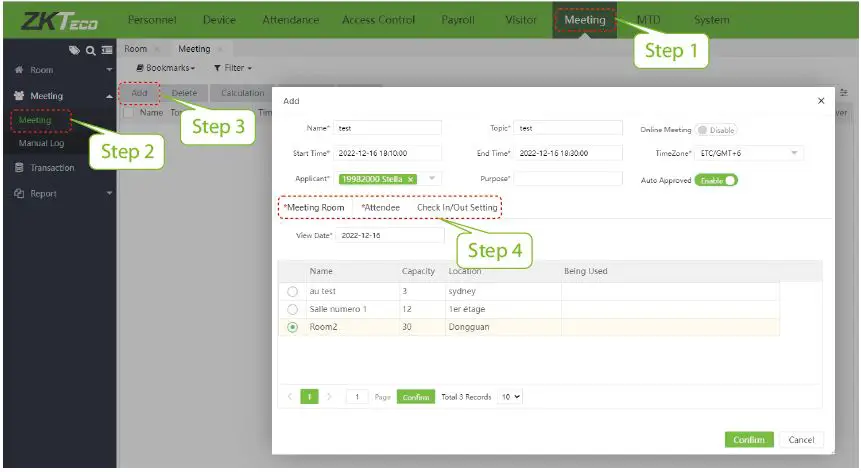Select the Room2 radio button
Image resolution: width=861 pixels, height=472 pixels.
pos(293,327)
